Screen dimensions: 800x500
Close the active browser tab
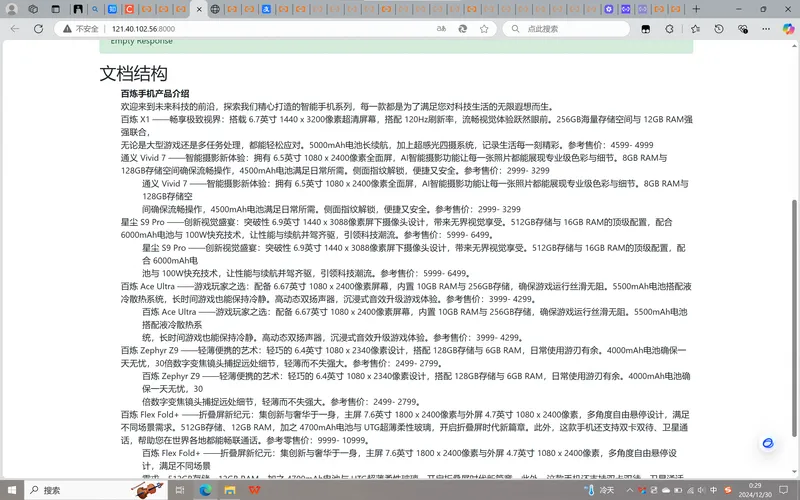click(x=199, y=9)
